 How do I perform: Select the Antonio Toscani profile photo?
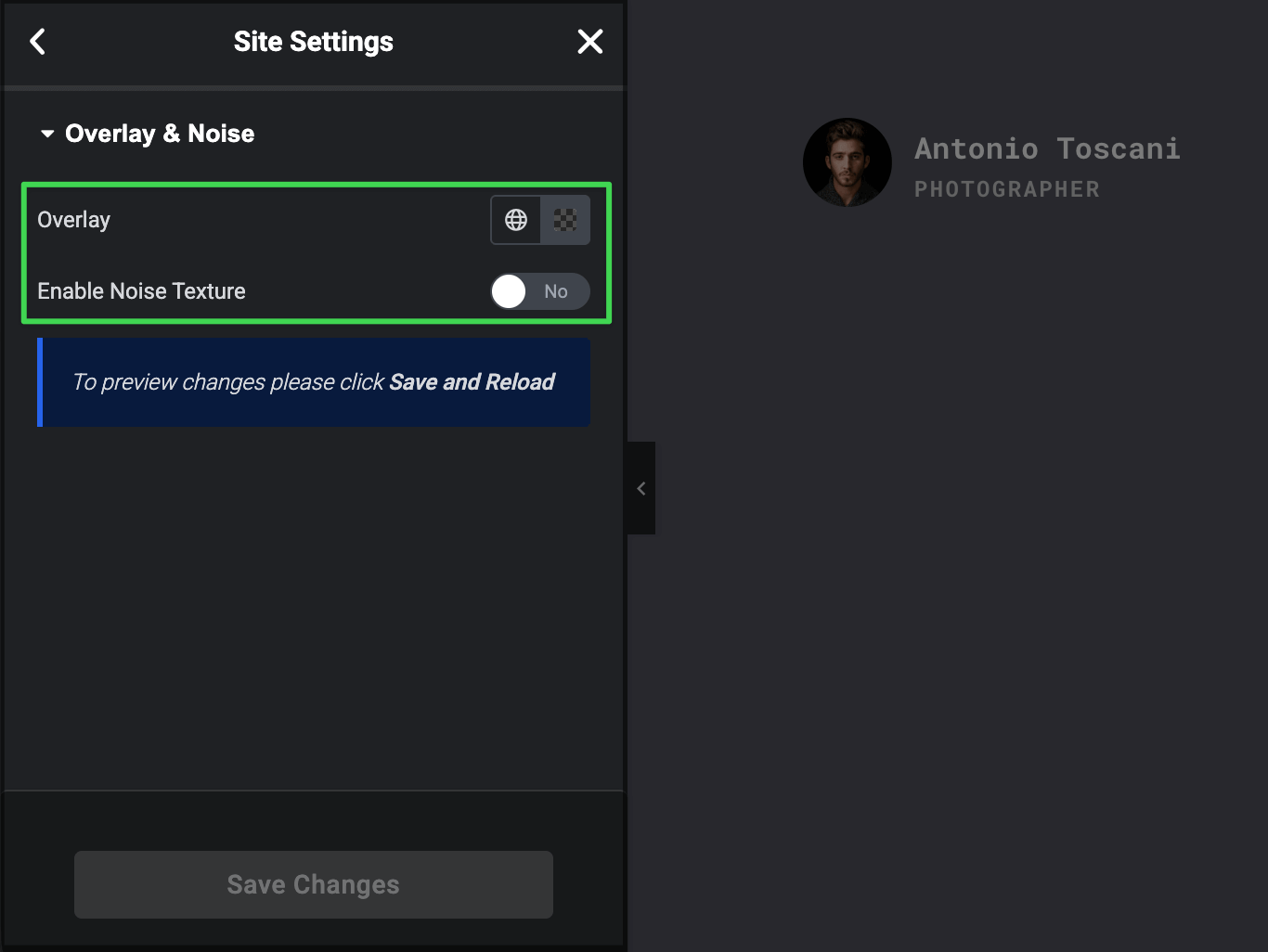(847, 162)
